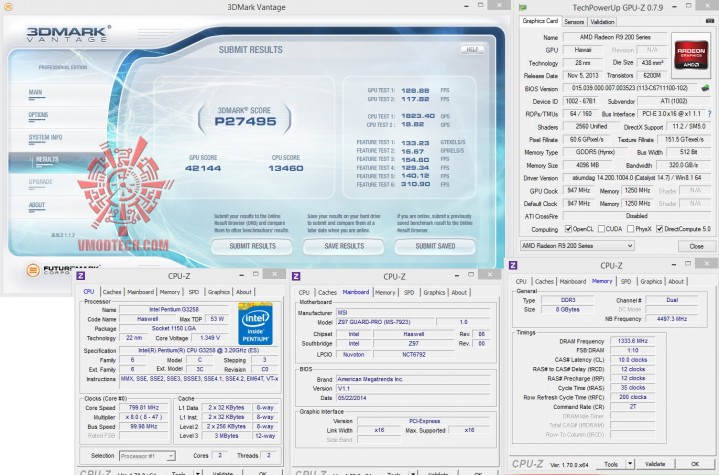Select Memory tab in middle CPU-Z window
Screen dimensions: 719x475
coord(385,292)
